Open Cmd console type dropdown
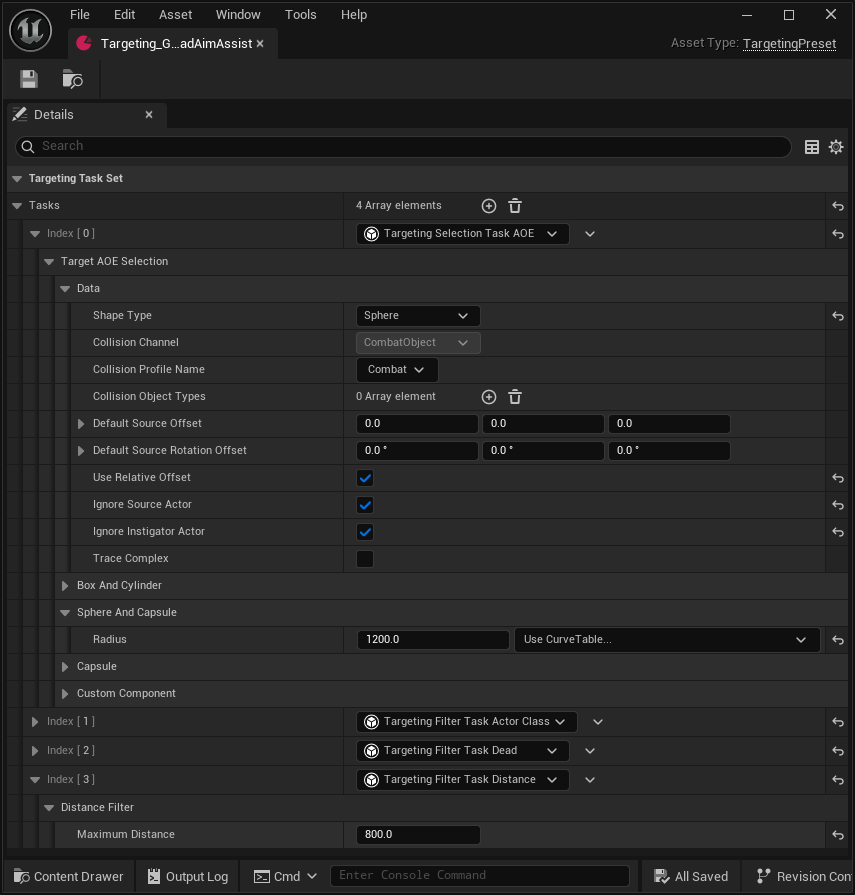This screenshot has height=895, width=855. [285, 876]
